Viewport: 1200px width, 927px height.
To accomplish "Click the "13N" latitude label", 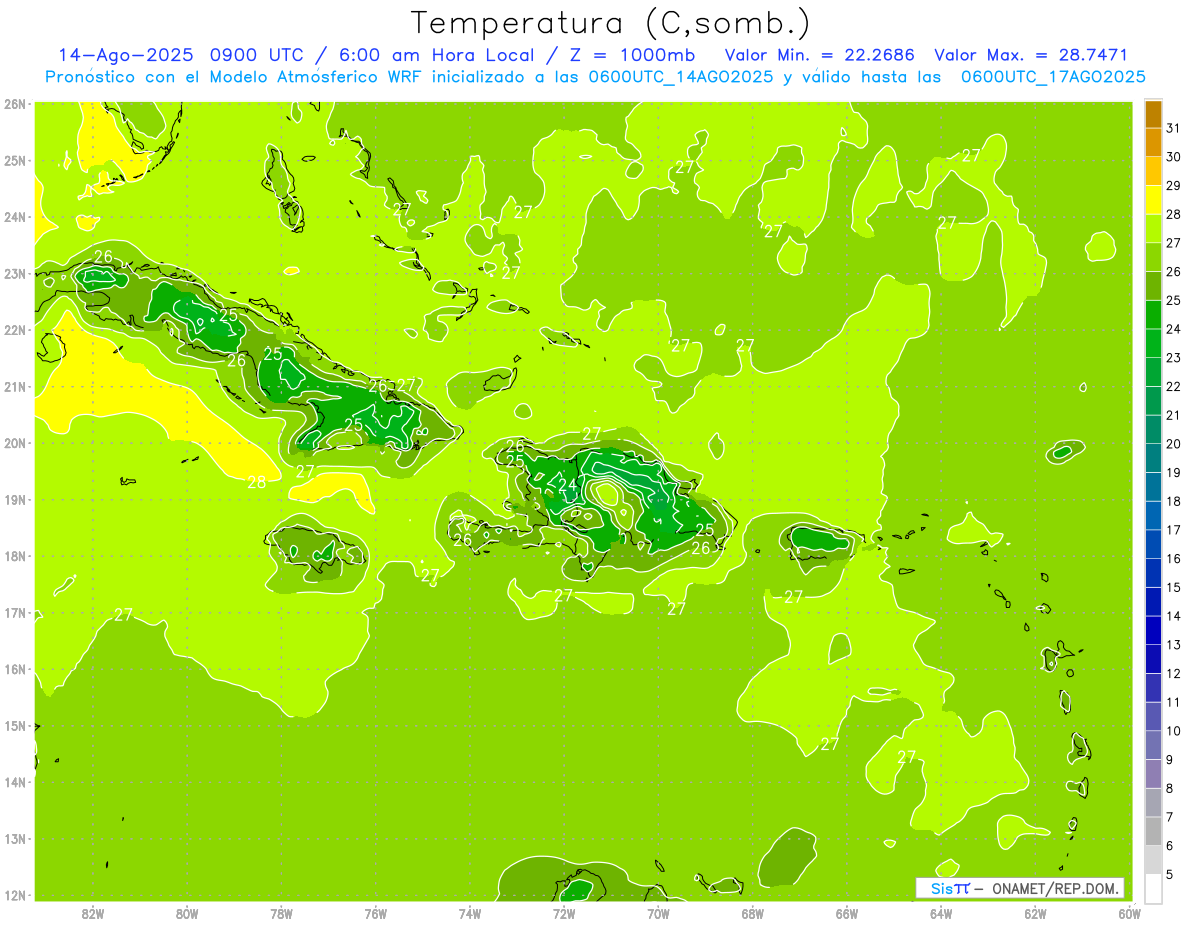I will pos(14,838).
